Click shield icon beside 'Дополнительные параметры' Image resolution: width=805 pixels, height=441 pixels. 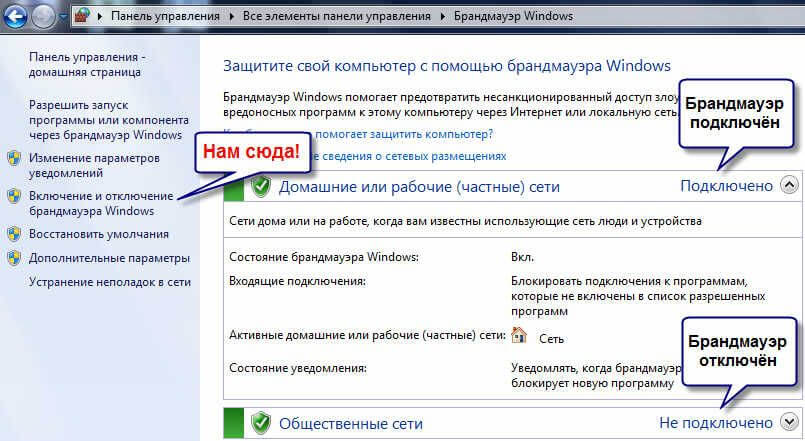pyautogui.click(x=14, y=258)
